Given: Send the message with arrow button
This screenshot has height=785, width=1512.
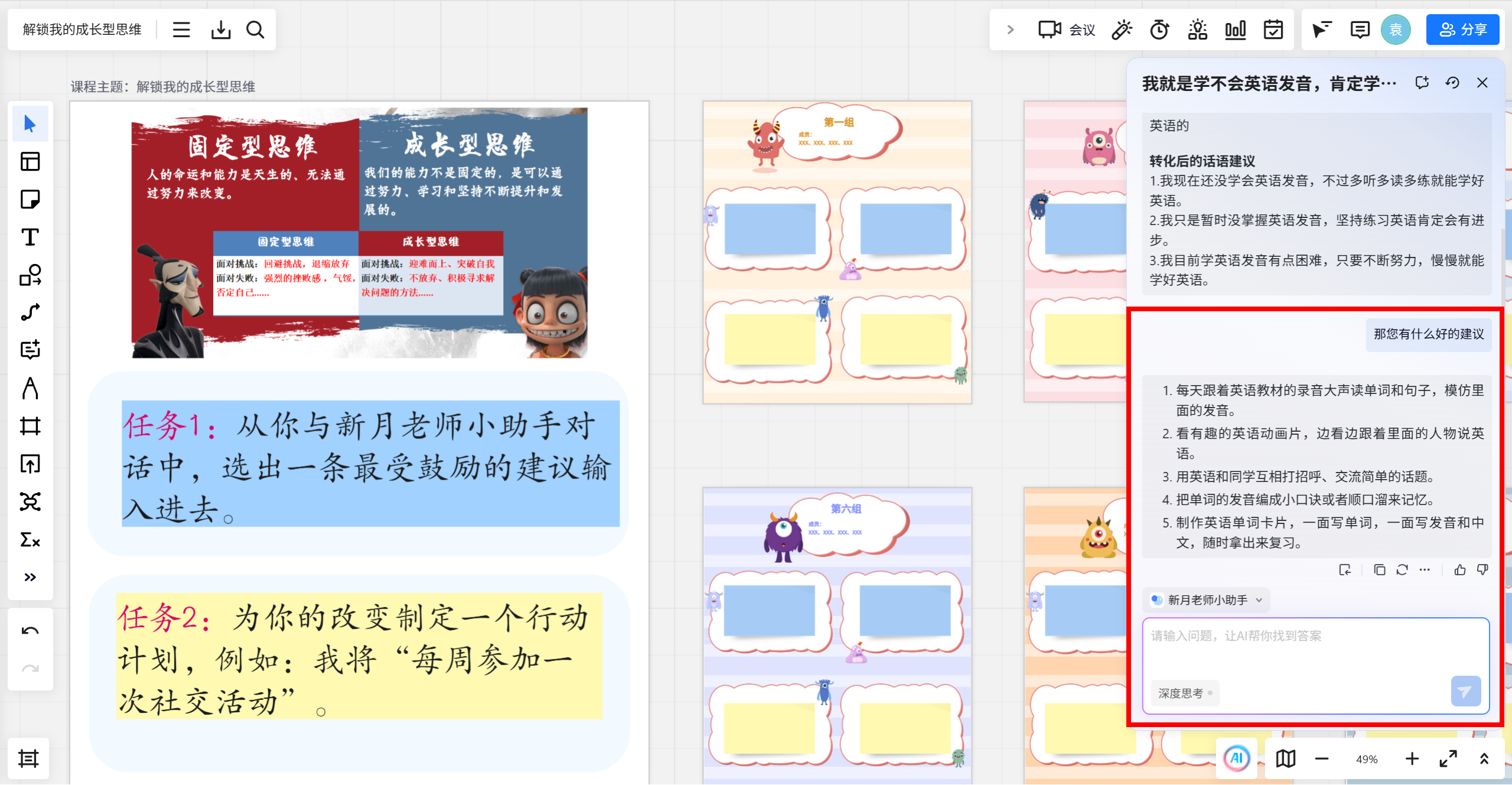Looking at the screenshot, I should pos(1465,691).
